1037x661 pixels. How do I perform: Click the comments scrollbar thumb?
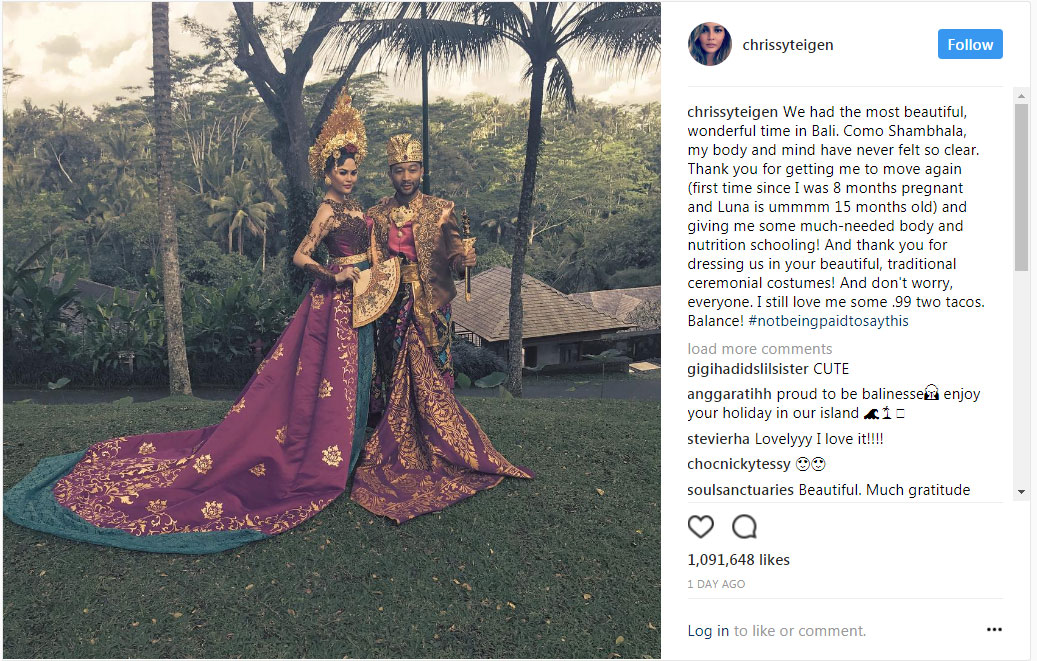tap(1021, 187)
